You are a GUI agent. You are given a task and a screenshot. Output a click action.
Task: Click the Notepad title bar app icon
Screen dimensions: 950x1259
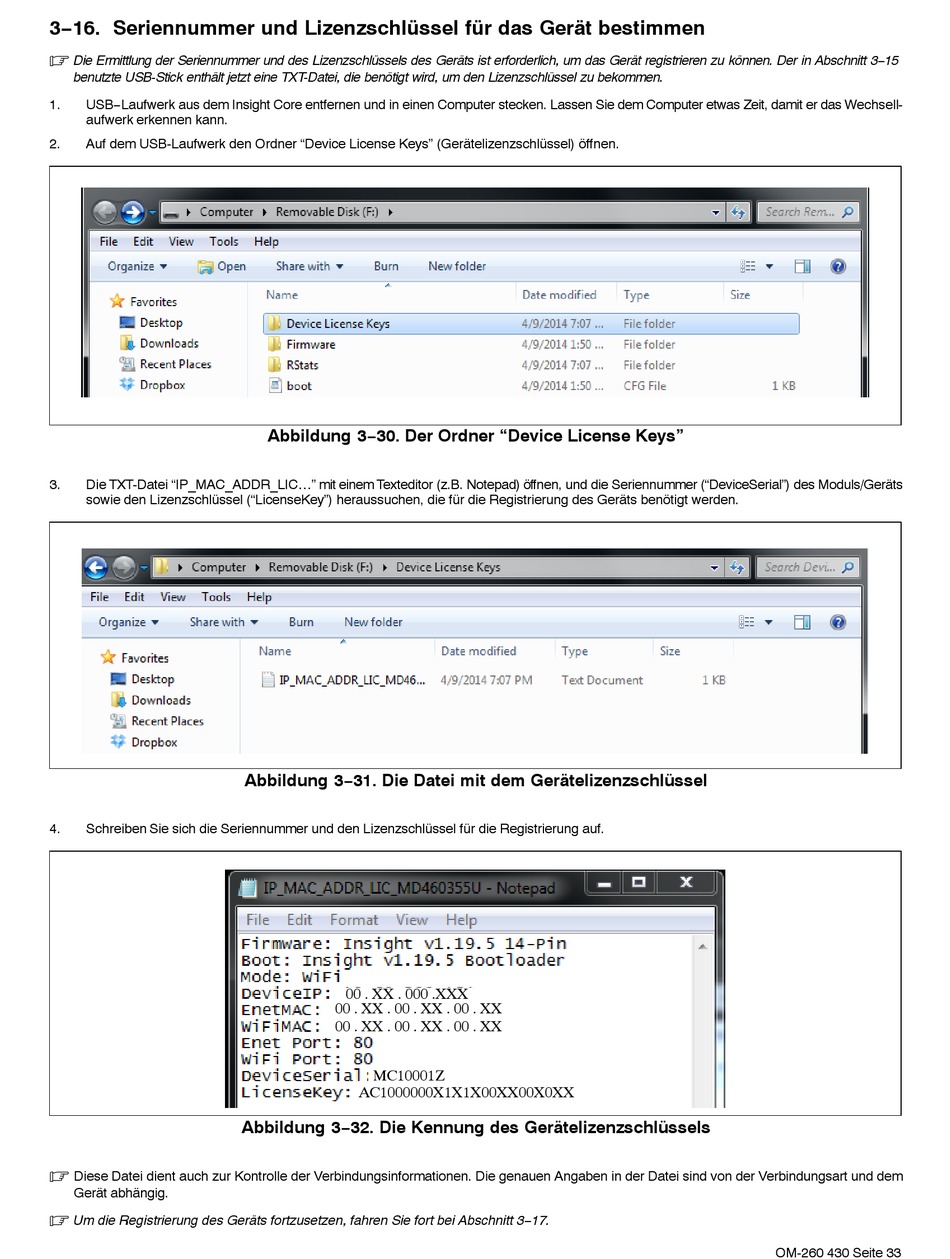246,887
